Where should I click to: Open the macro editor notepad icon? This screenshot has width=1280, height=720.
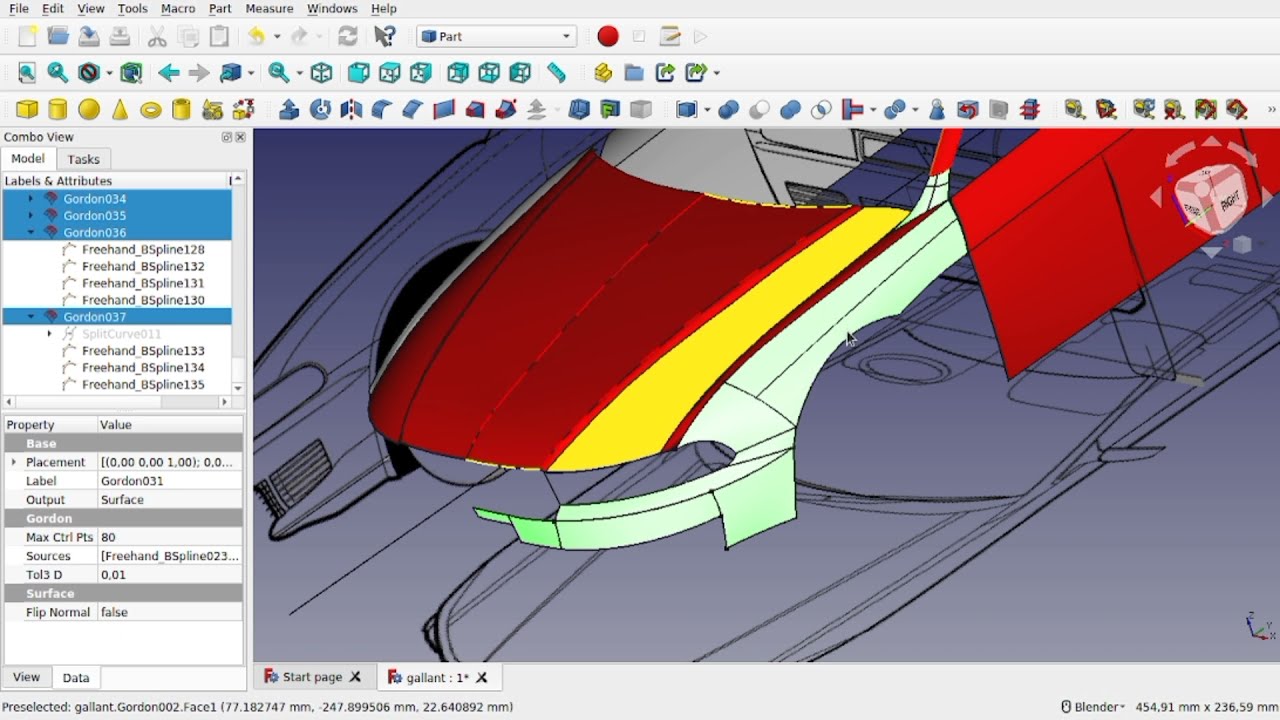671,36
